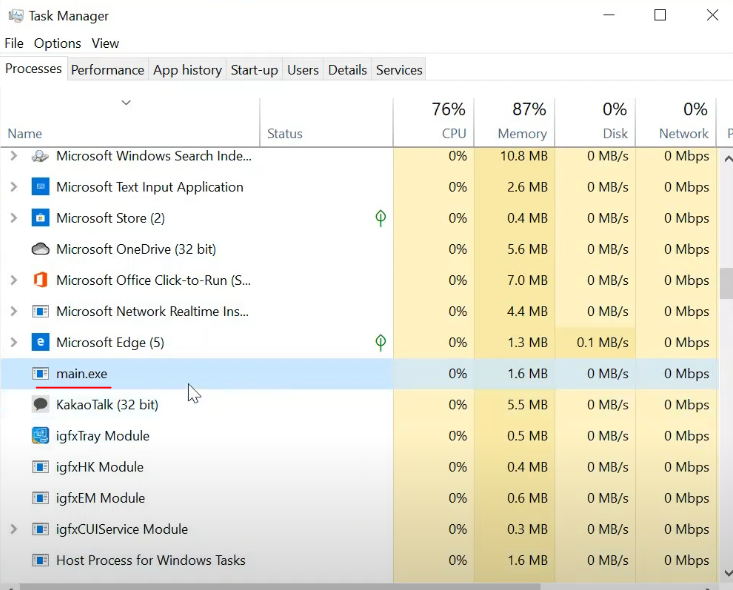The height and width of the screenshot is (590, 733).
Task: Sort by the Disk column header
Action: [595, 122]
